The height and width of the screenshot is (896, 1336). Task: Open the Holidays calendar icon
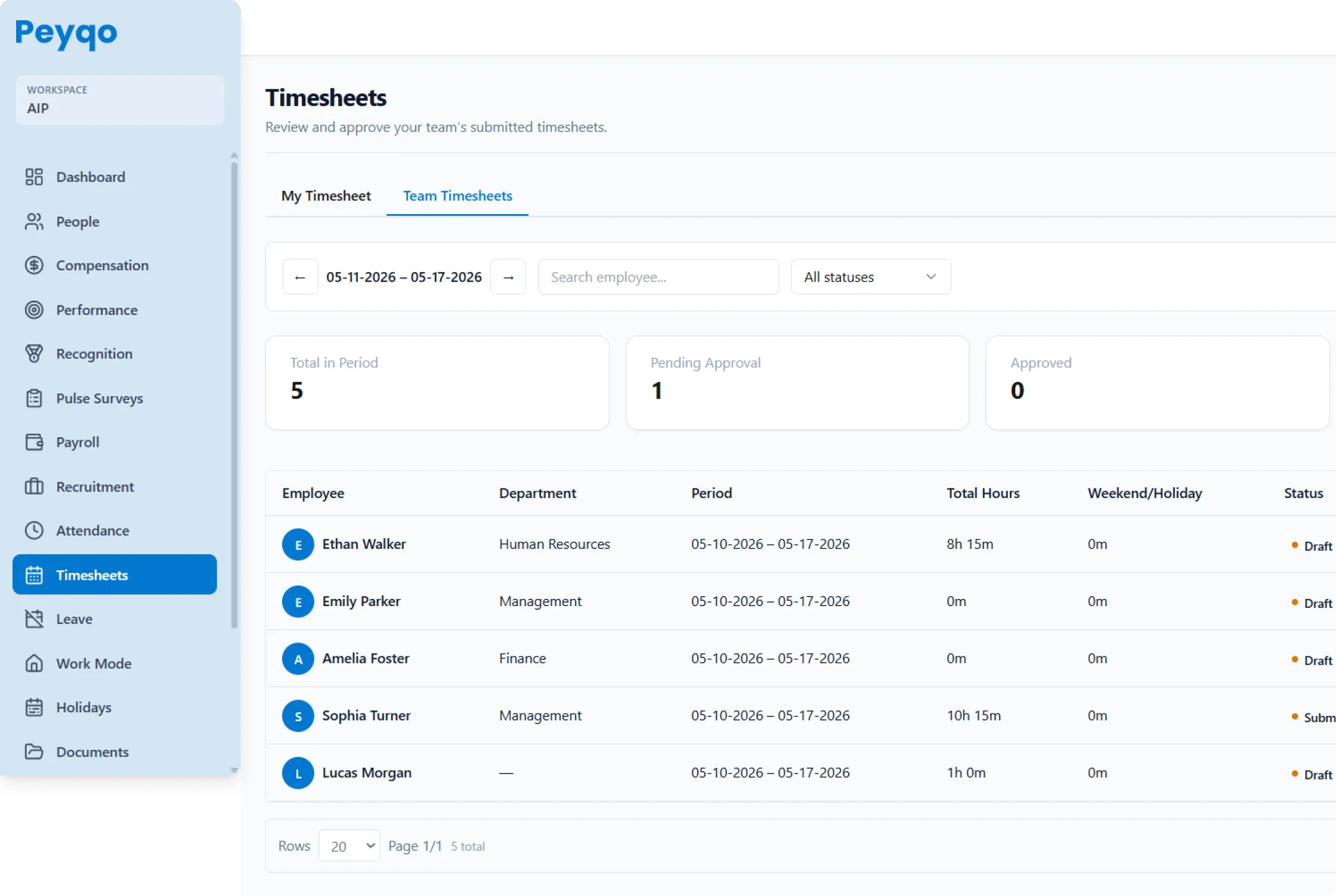tap(34, 707)
